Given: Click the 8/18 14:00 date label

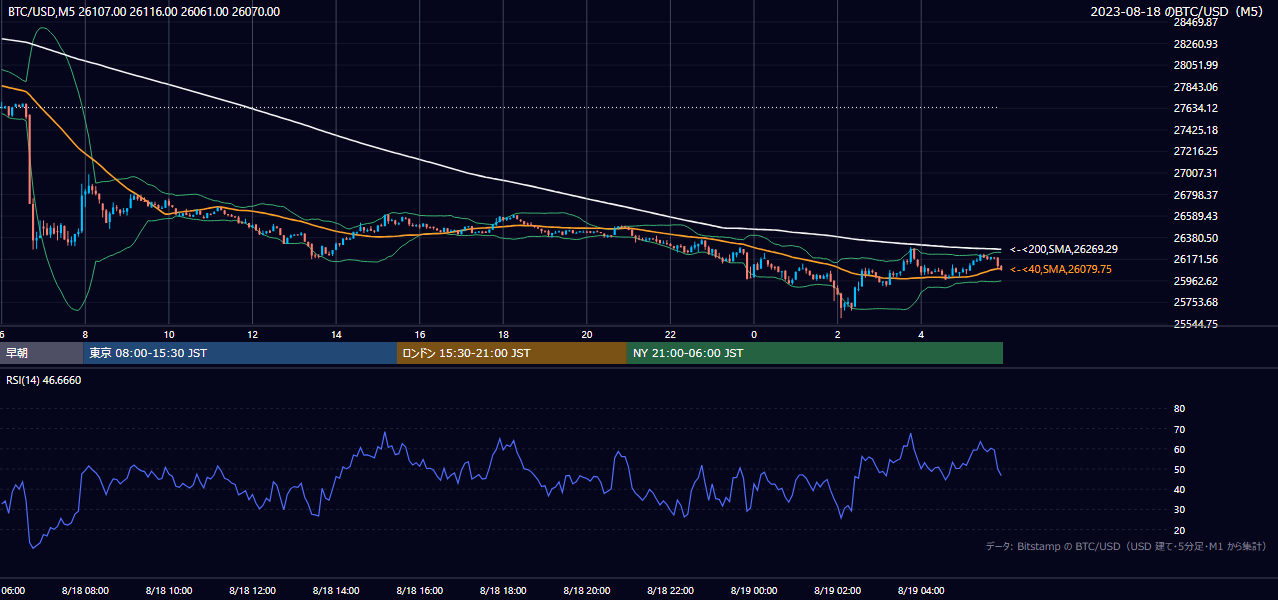Looking at the screenshot, I should (x=336, y=591).
